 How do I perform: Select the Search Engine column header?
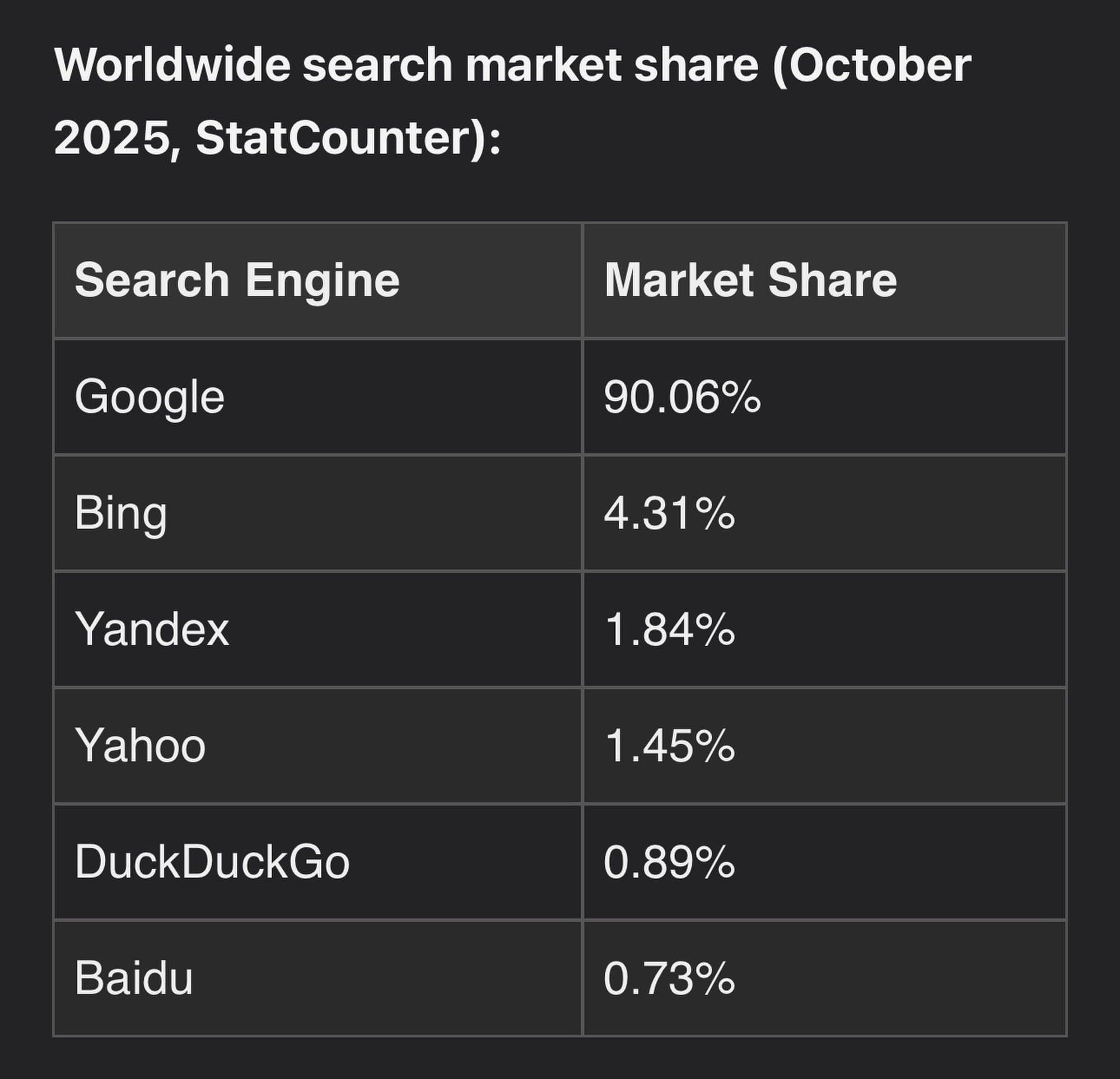[236, 280]
